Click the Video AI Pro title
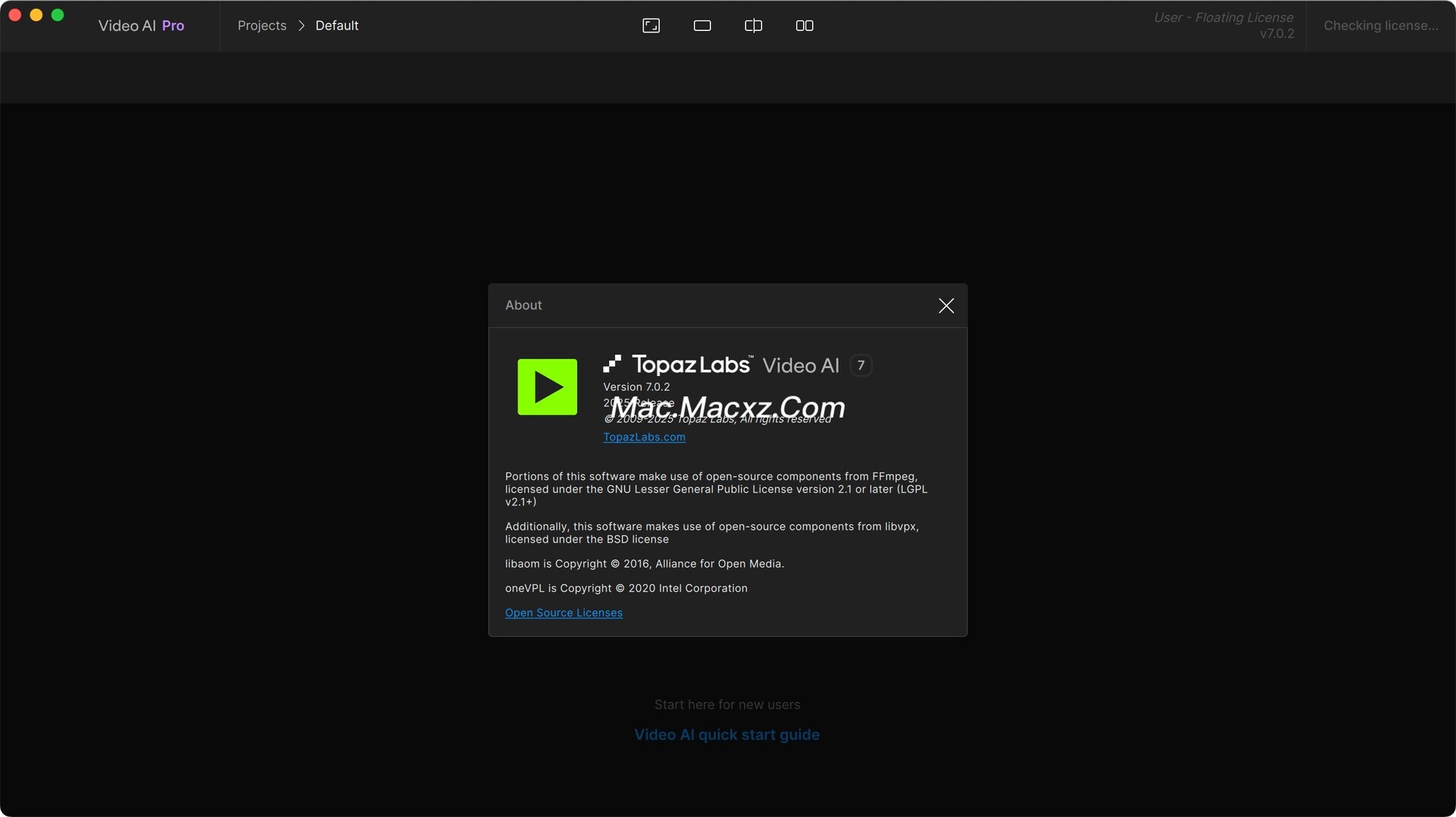This screenshot has height=817, width=1456. pyautogui.click(x=141, y=26)
